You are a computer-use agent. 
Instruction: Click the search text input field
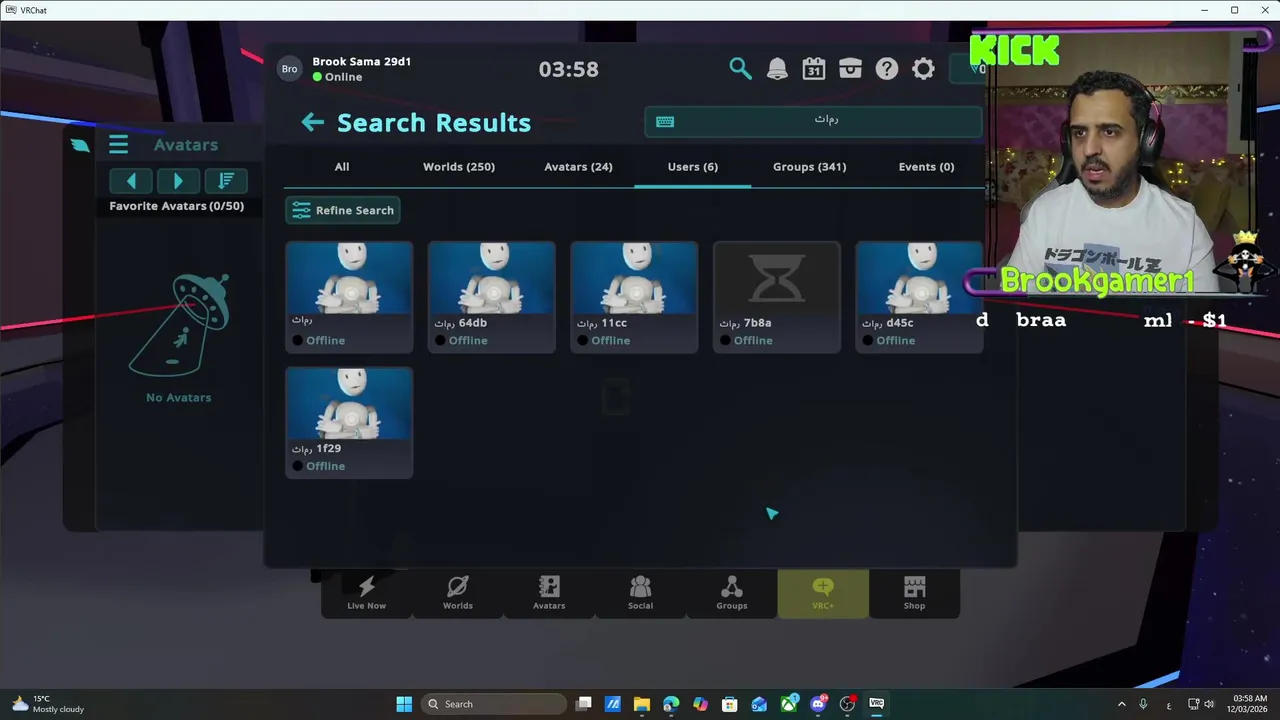coord(814,122)
